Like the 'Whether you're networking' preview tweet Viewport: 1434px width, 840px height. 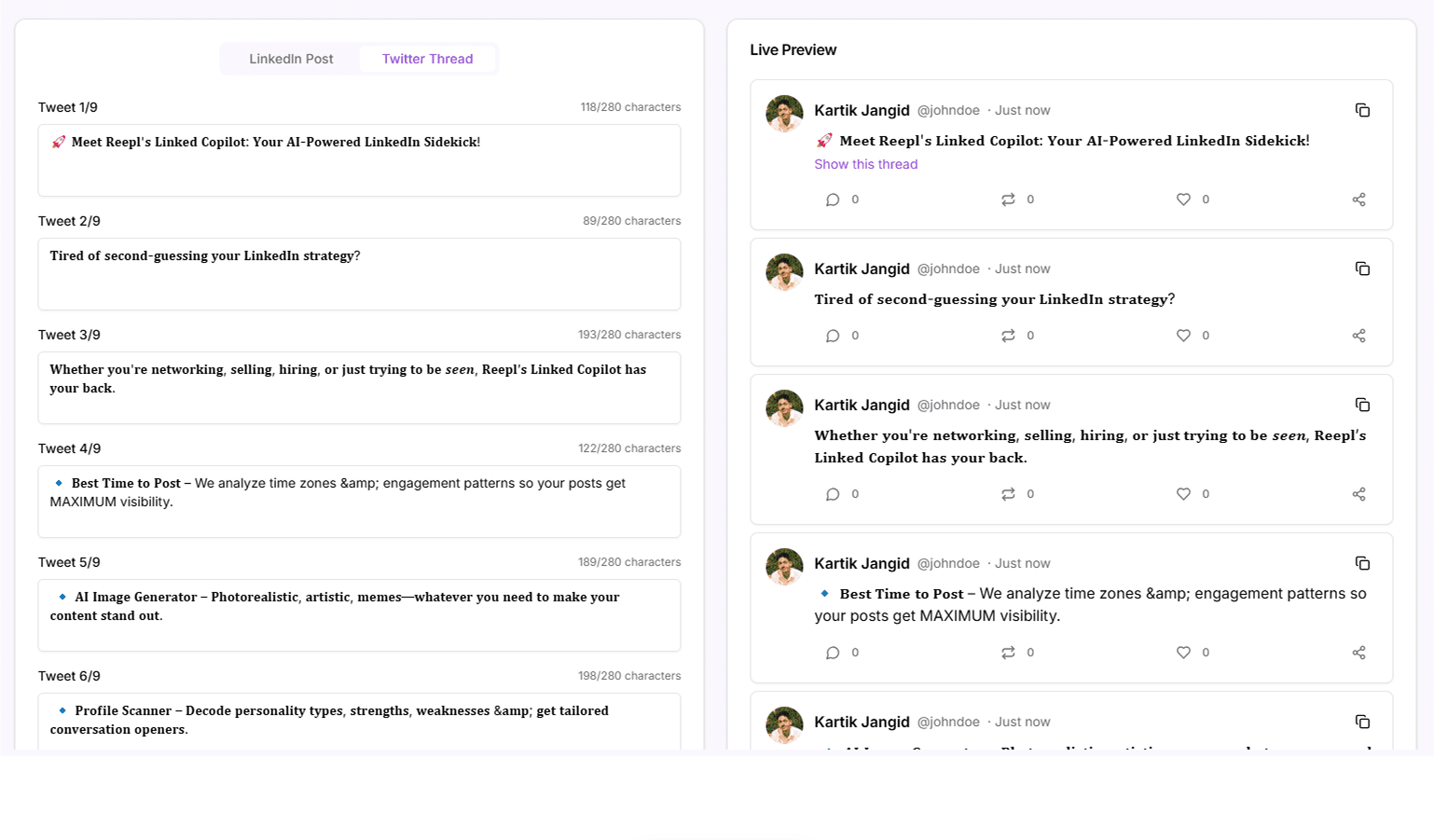(1183, 494)
